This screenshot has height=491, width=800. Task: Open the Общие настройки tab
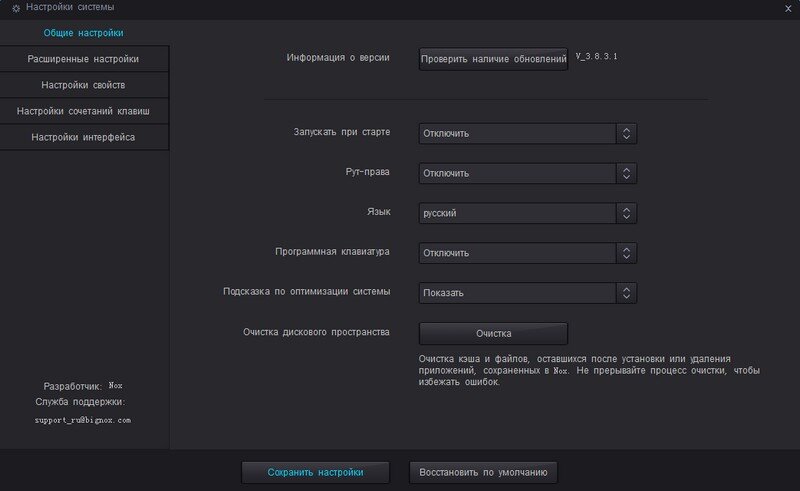83,33
